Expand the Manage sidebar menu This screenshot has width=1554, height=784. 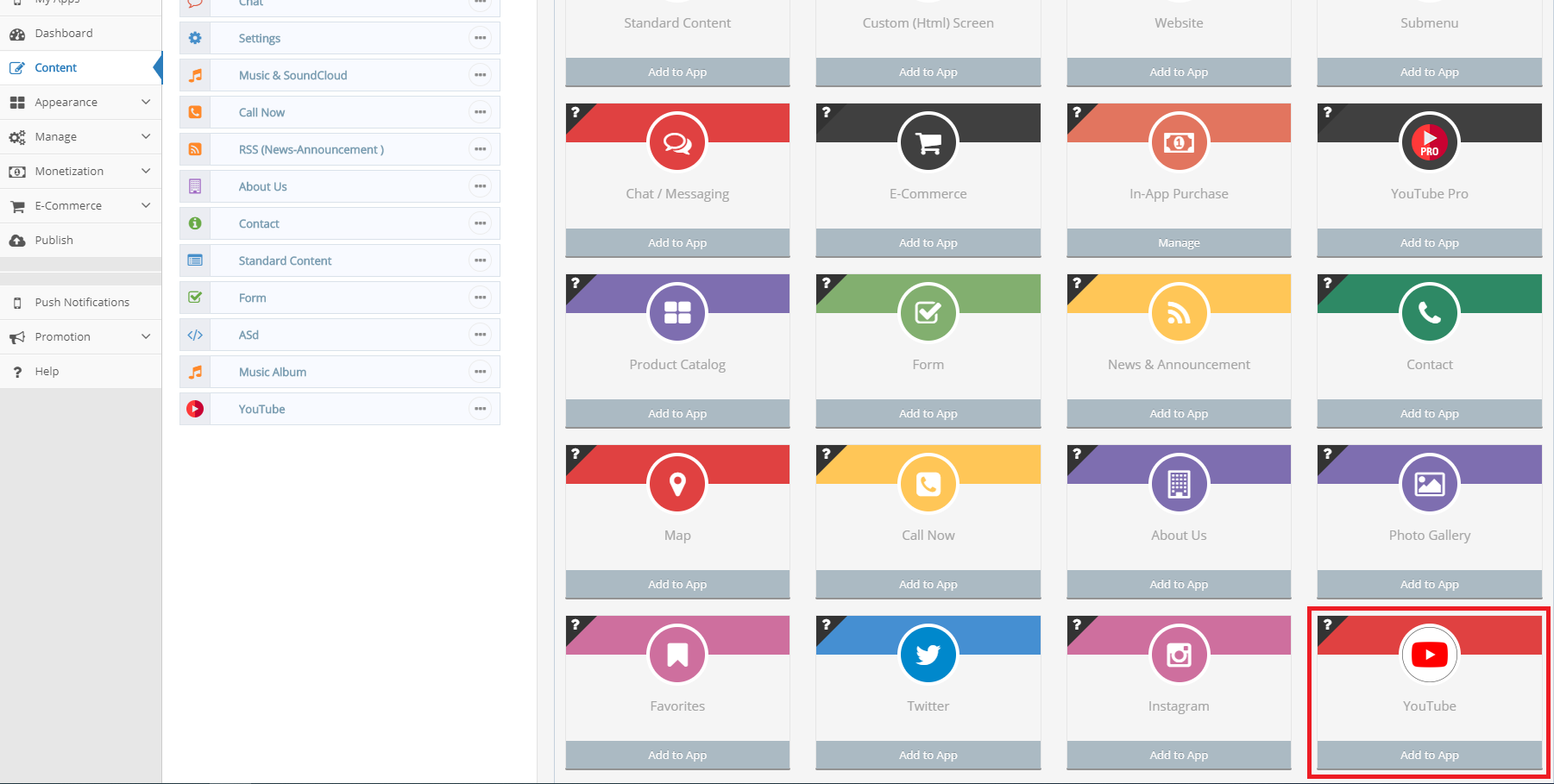coord(80,136)
